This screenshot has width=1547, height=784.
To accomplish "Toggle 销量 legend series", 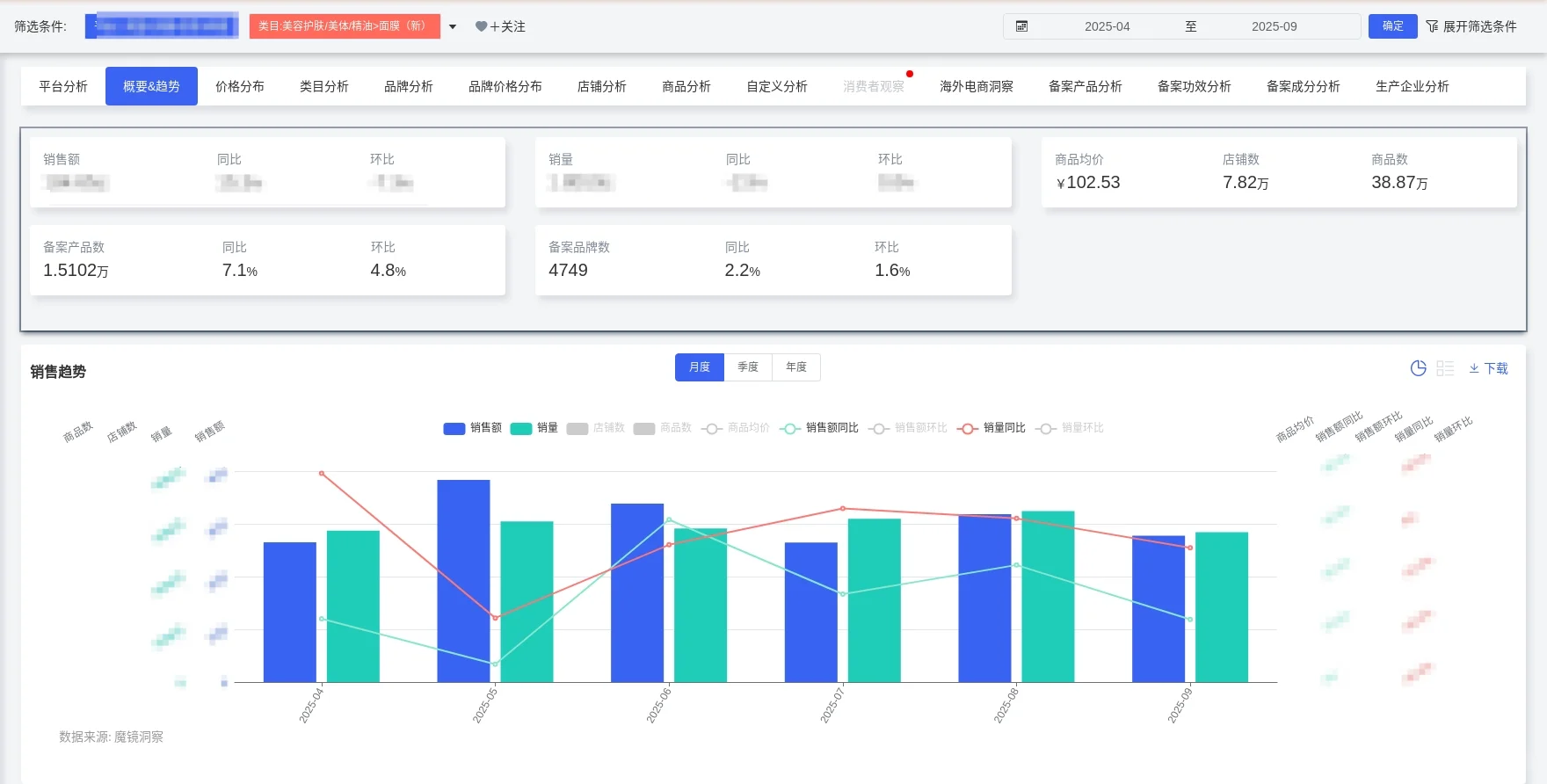I will pyautogui.click(x=534, y=428).
